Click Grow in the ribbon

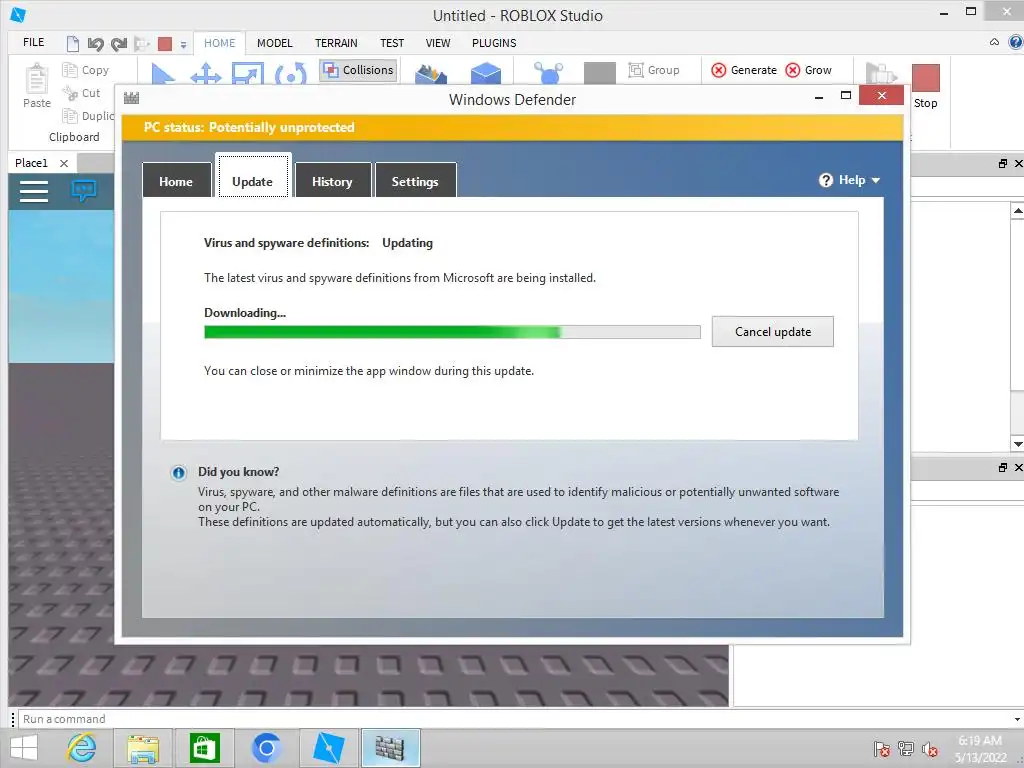(808, 70)
